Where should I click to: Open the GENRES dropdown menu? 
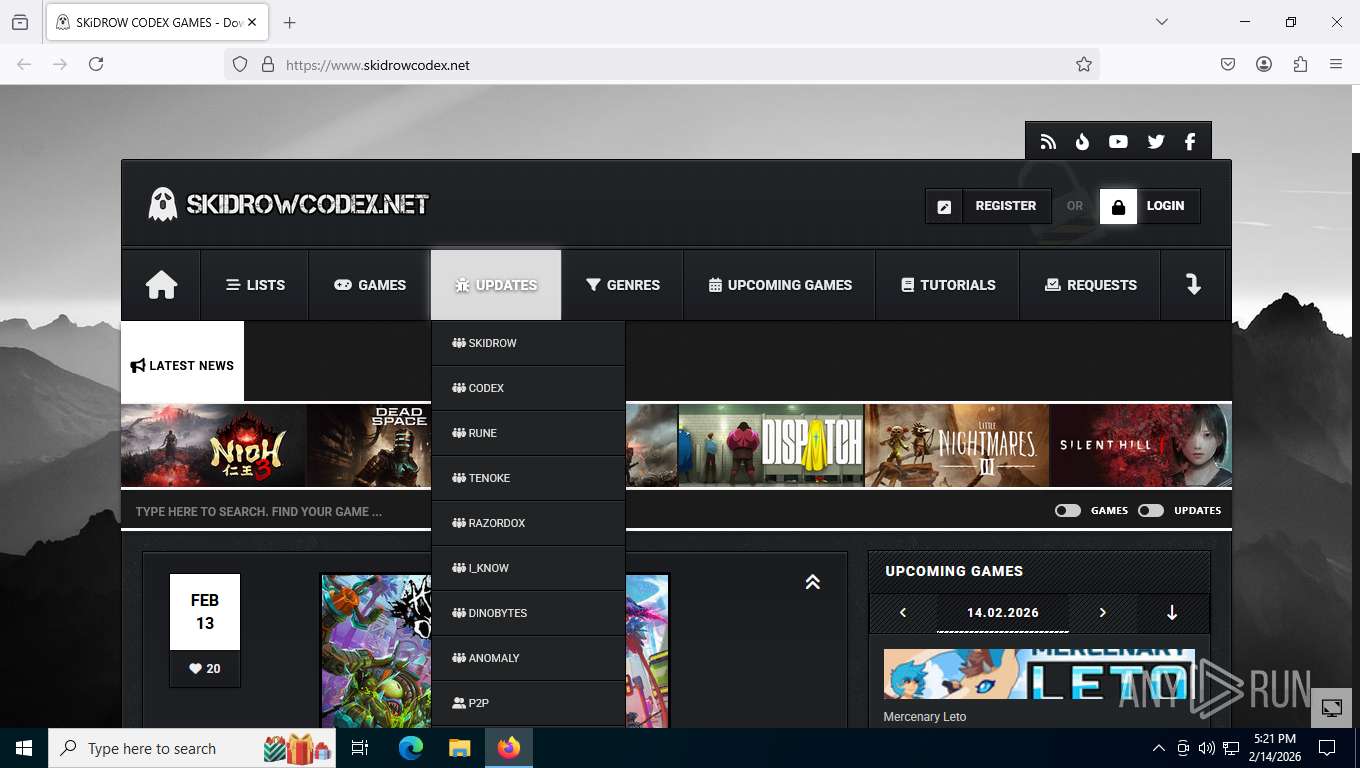click(622, 285)
